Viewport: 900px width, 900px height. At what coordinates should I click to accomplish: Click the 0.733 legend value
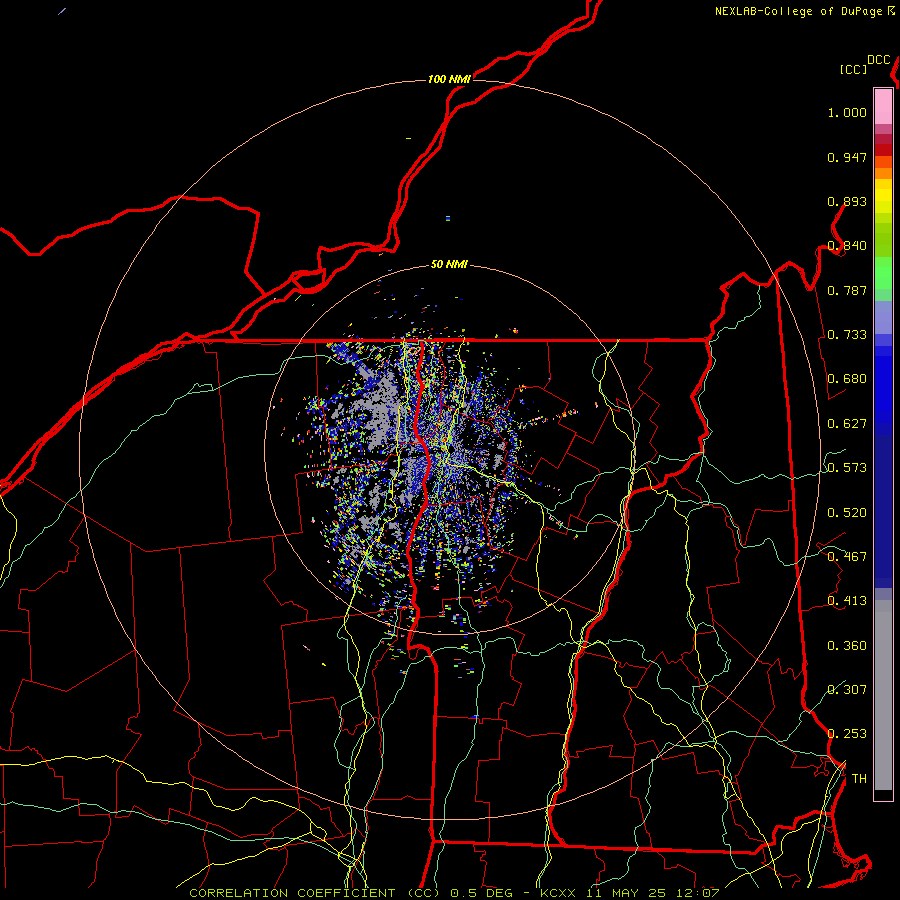[x=847, y=335]
